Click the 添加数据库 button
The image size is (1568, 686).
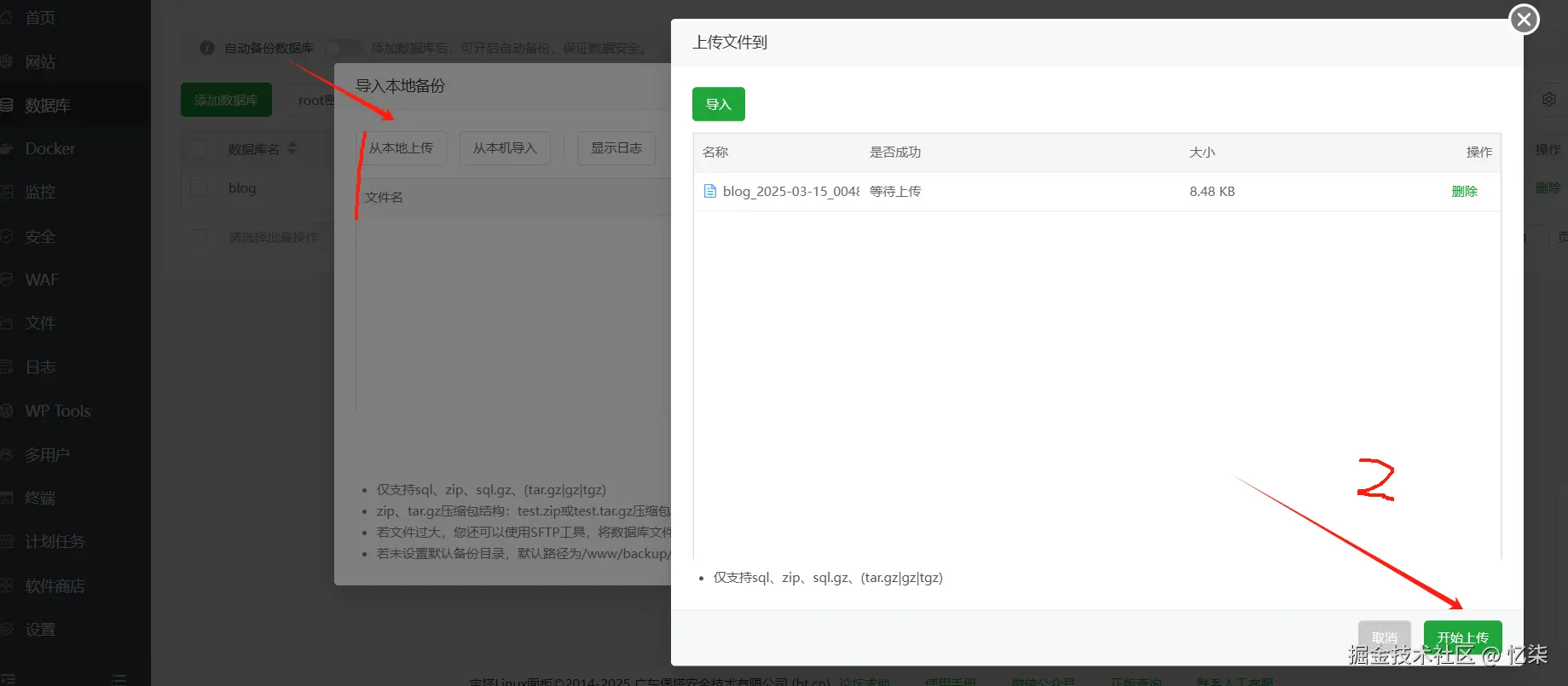(226, 100)
